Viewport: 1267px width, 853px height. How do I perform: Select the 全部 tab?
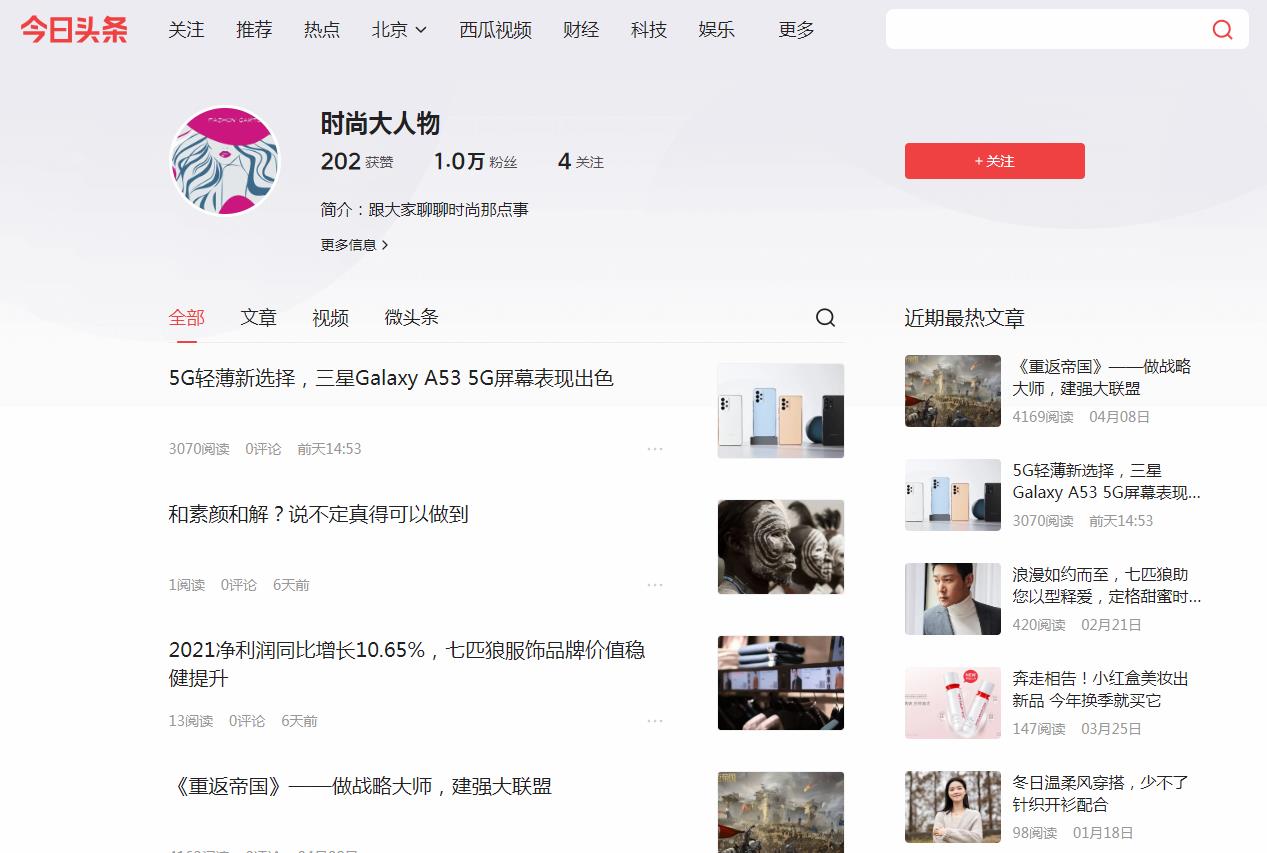click(186, 318)
